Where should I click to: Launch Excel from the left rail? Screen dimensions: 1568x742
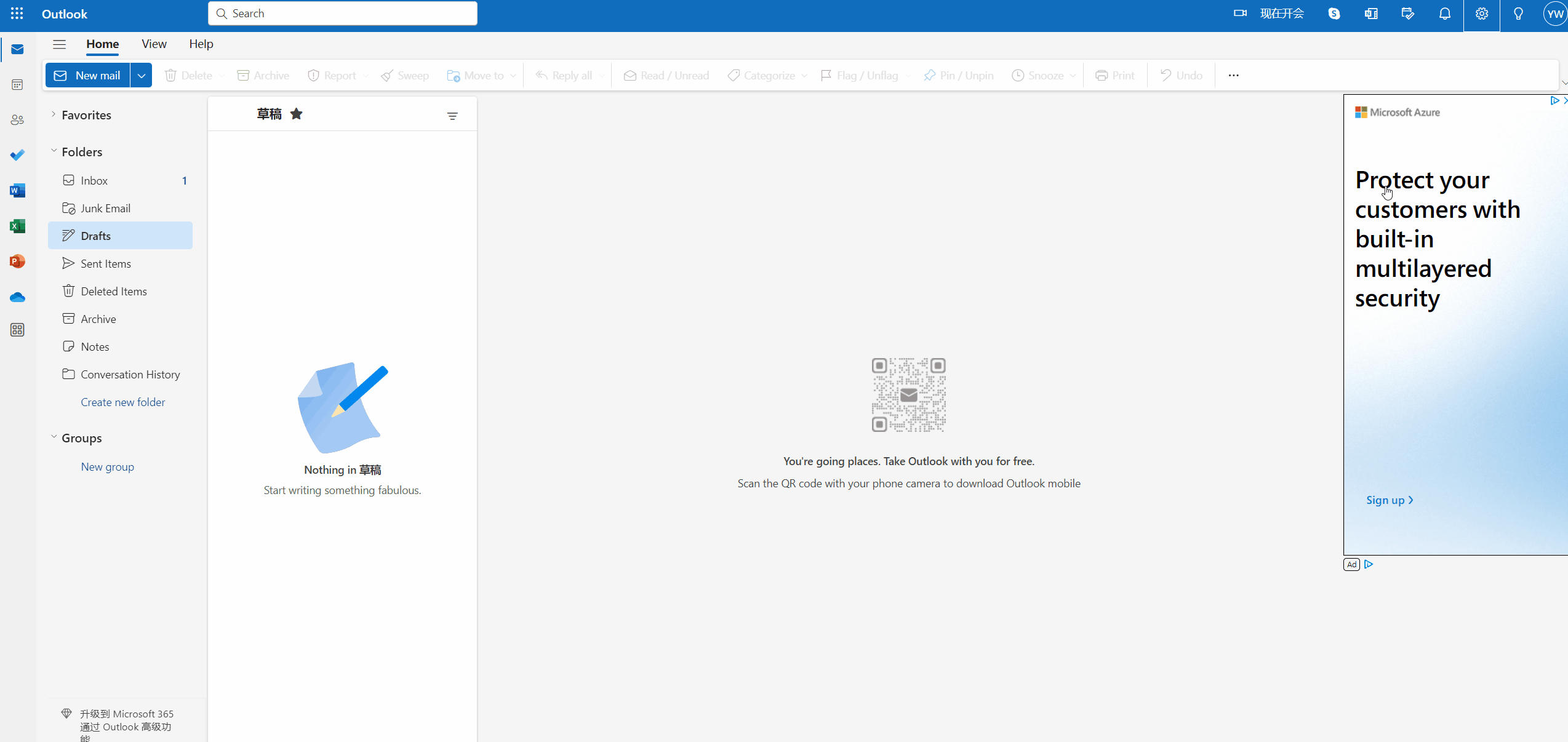17,226
